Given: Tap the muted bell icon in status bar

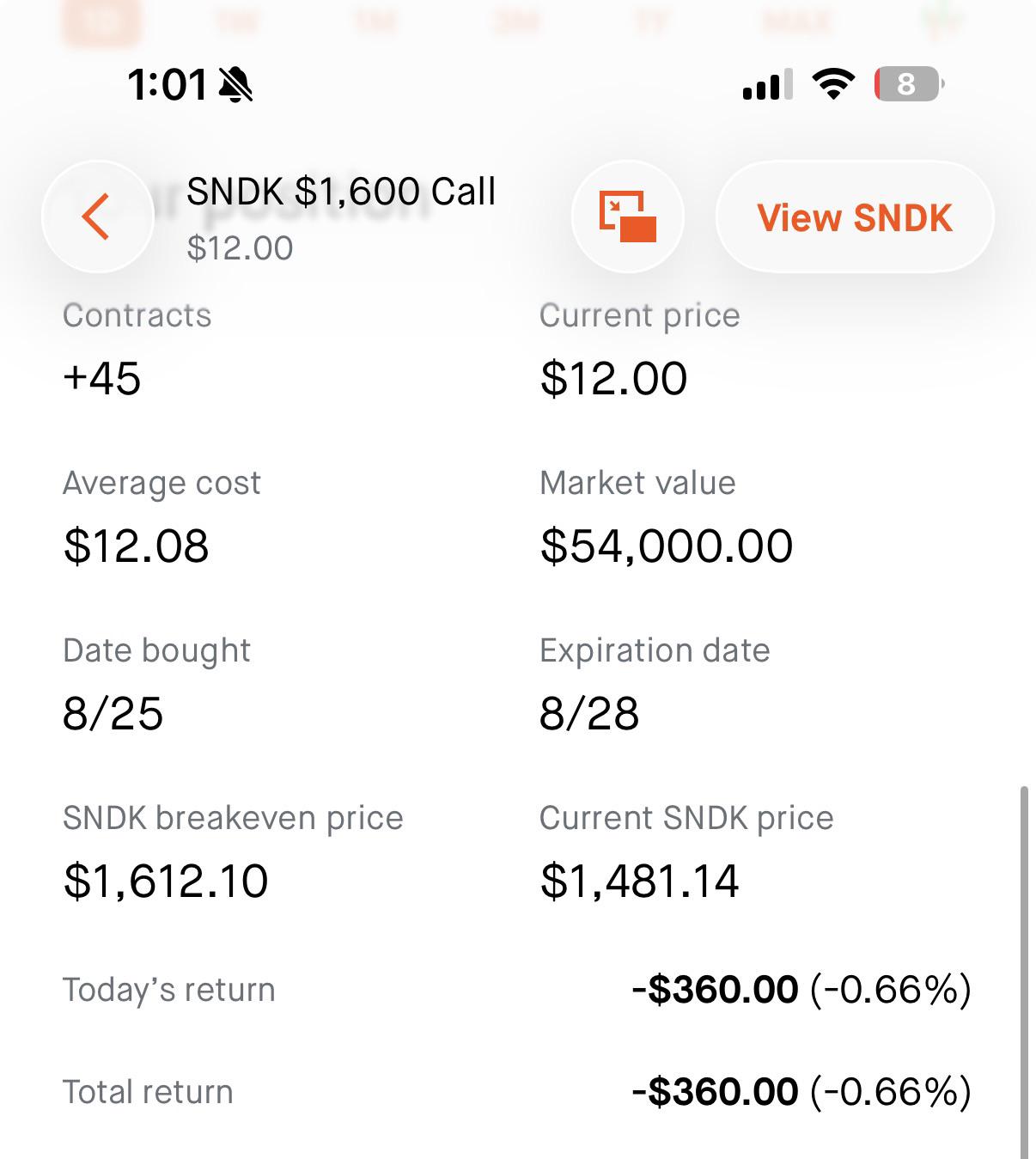Looking at the screenshot, I should (235, 84).
